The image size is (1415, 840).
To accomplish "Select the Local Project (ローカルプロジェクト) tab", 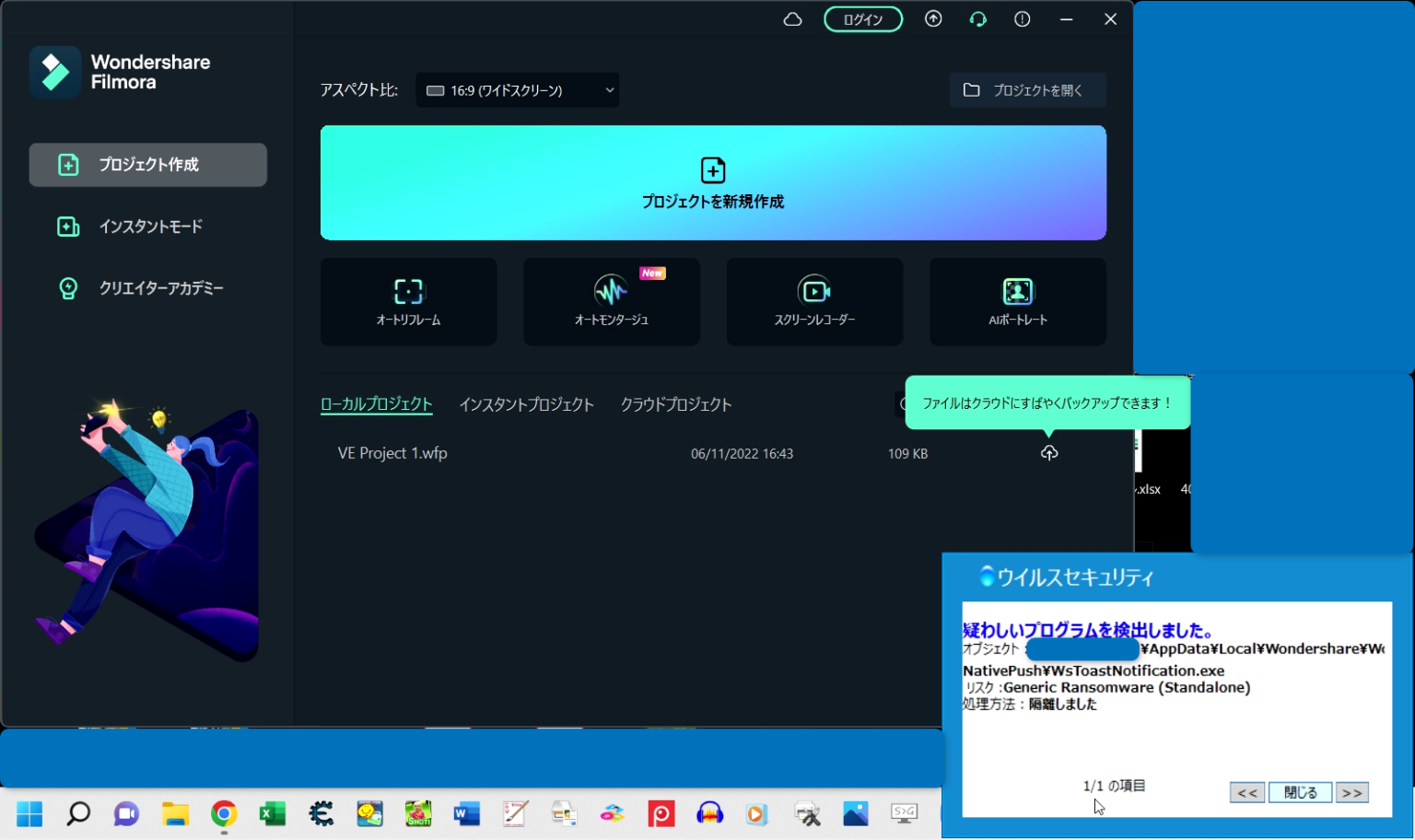I will pyautogui.click(x=376, y=404).
